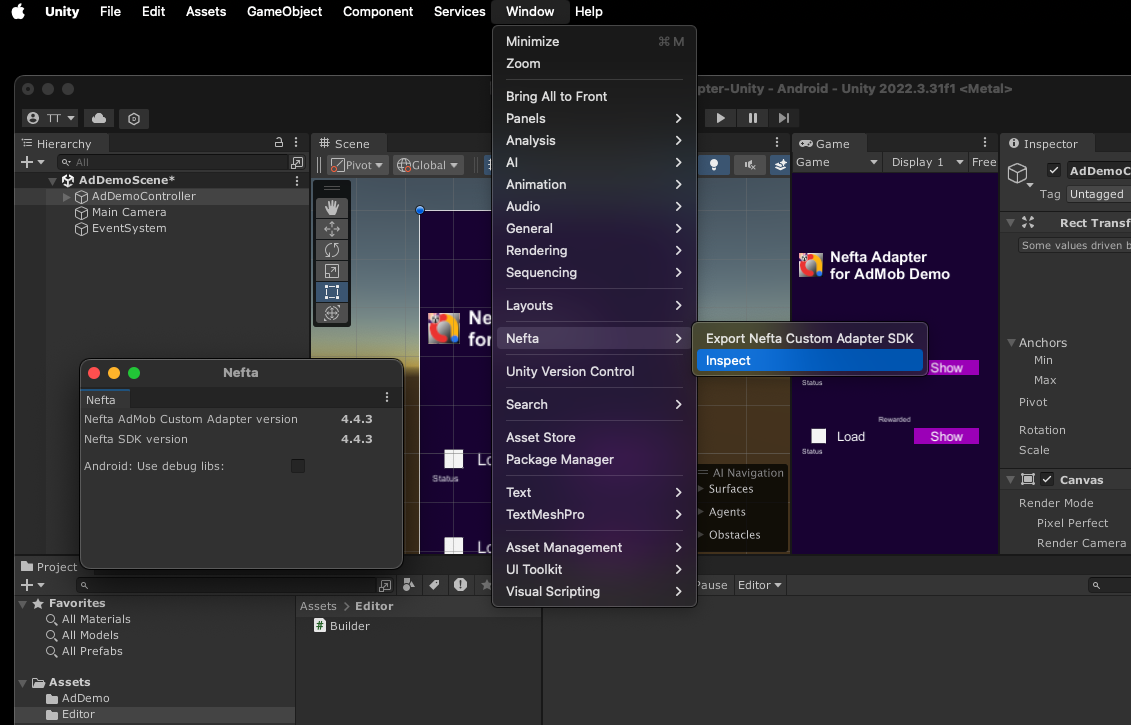Select the Scale tool in Scene toolbar
This screenshot has height=725, width=1131.
click(x=332, y=271)
